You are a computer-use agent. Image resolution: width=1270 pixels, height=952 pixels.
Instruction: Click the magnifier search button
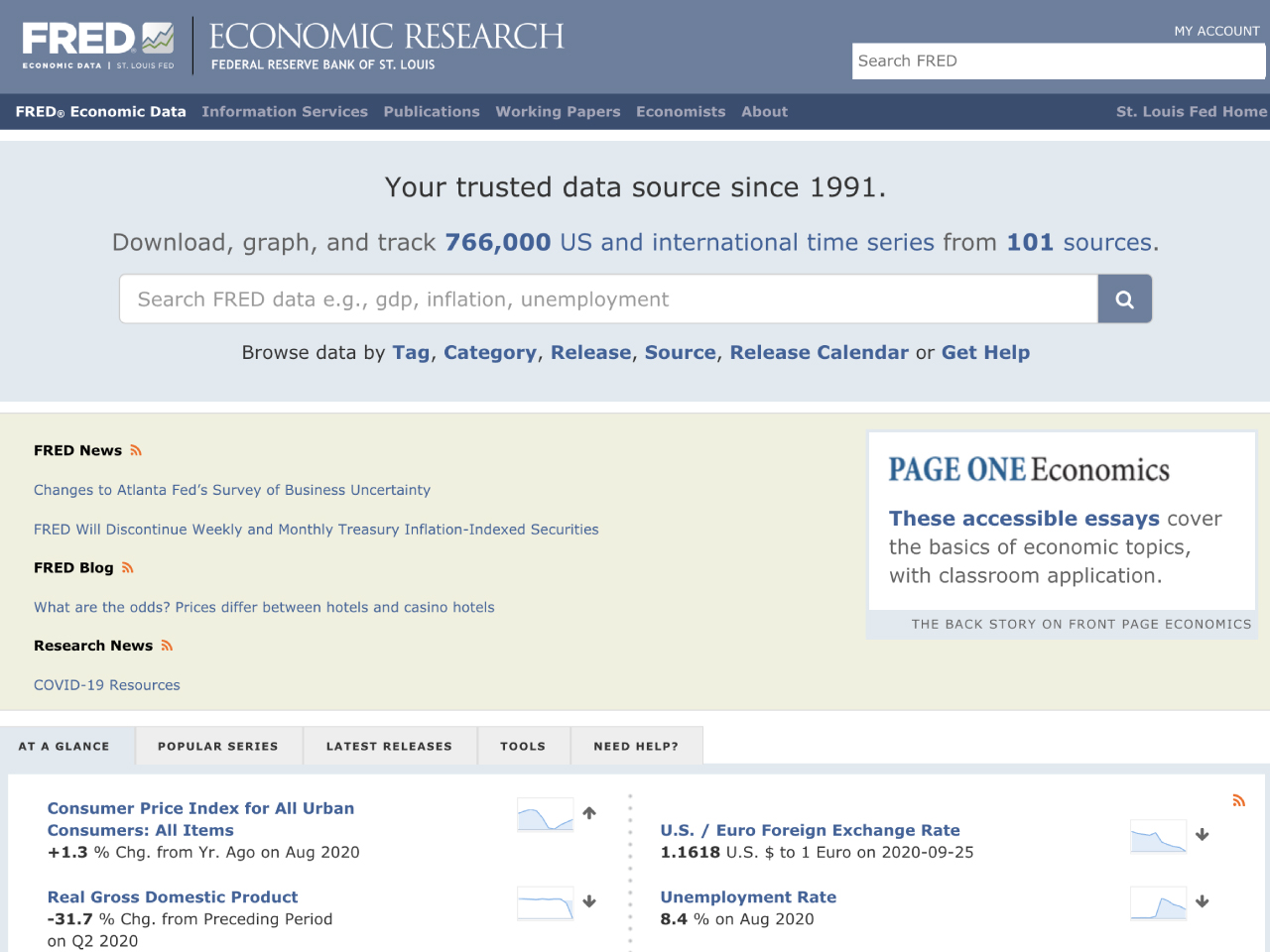click(1125, 298)
